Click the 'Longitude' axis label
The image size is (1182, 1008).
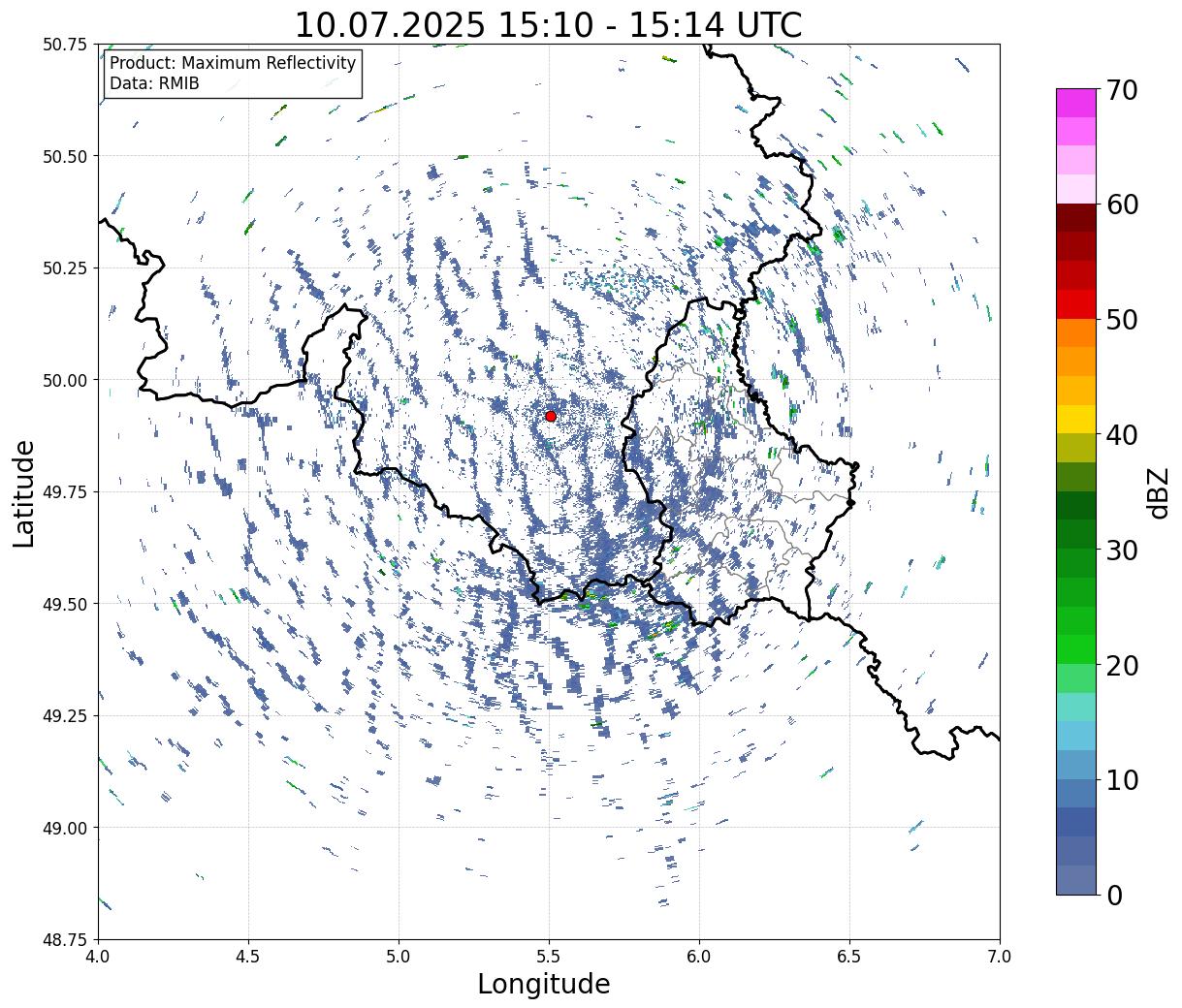544,985
